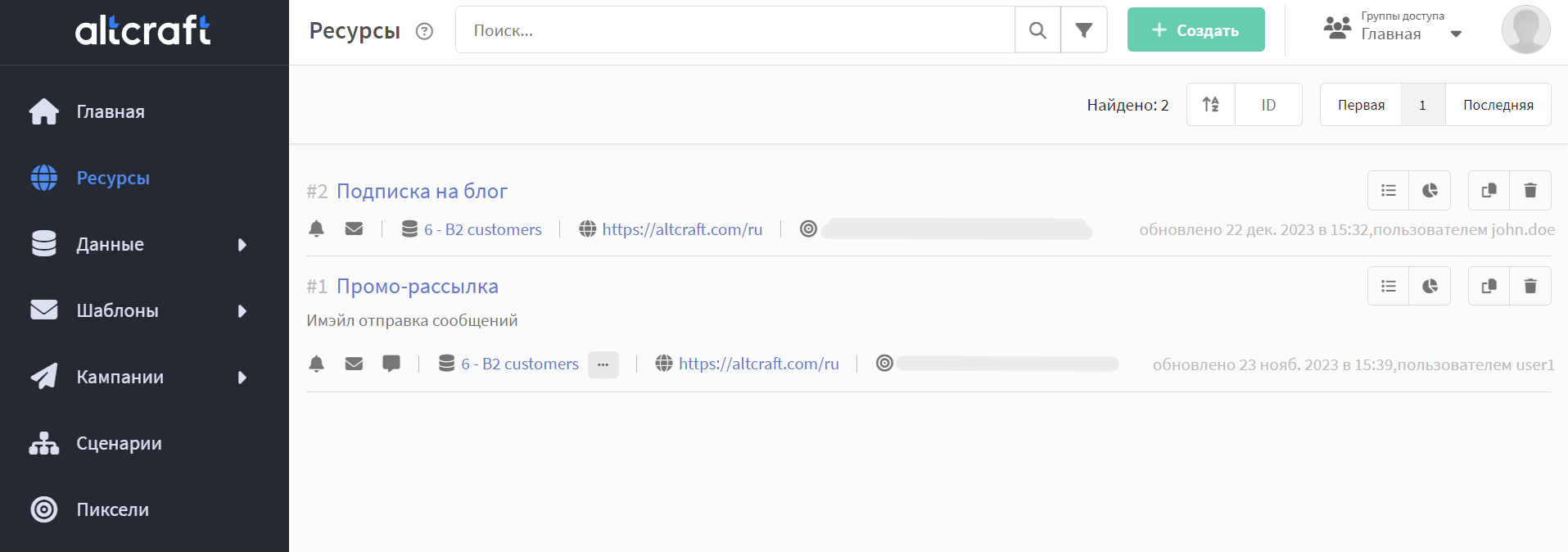The height and width of the screenshot is (552, 1568).
Task: Delete the Подписка на блог resource
Action: (1530, 191)
